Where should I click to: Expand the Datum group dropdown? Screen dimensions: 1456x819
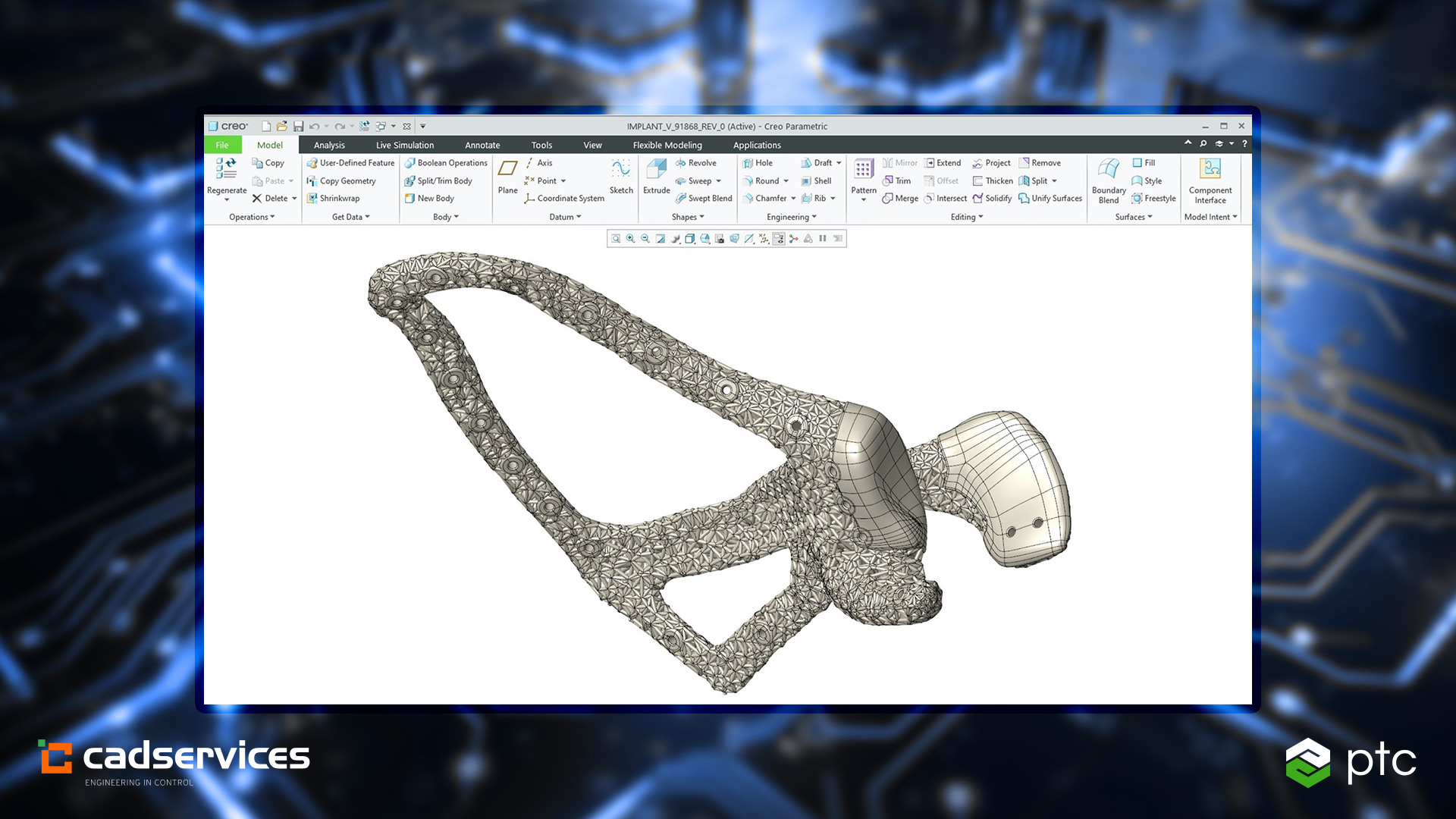click(565, 217)
